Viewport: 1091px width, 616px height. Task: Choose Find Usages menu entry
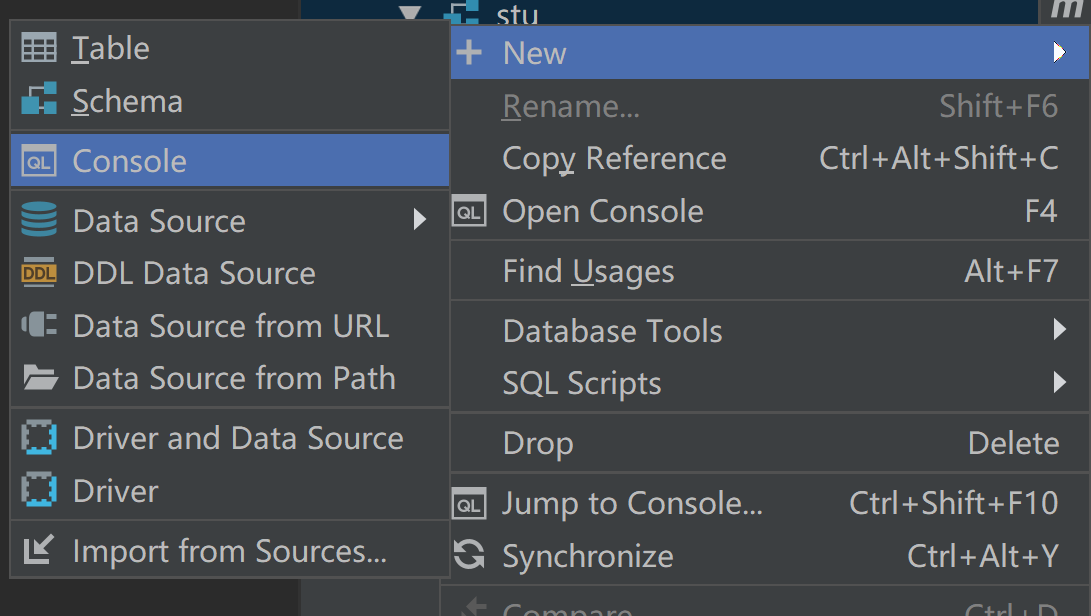pos(588,272)
